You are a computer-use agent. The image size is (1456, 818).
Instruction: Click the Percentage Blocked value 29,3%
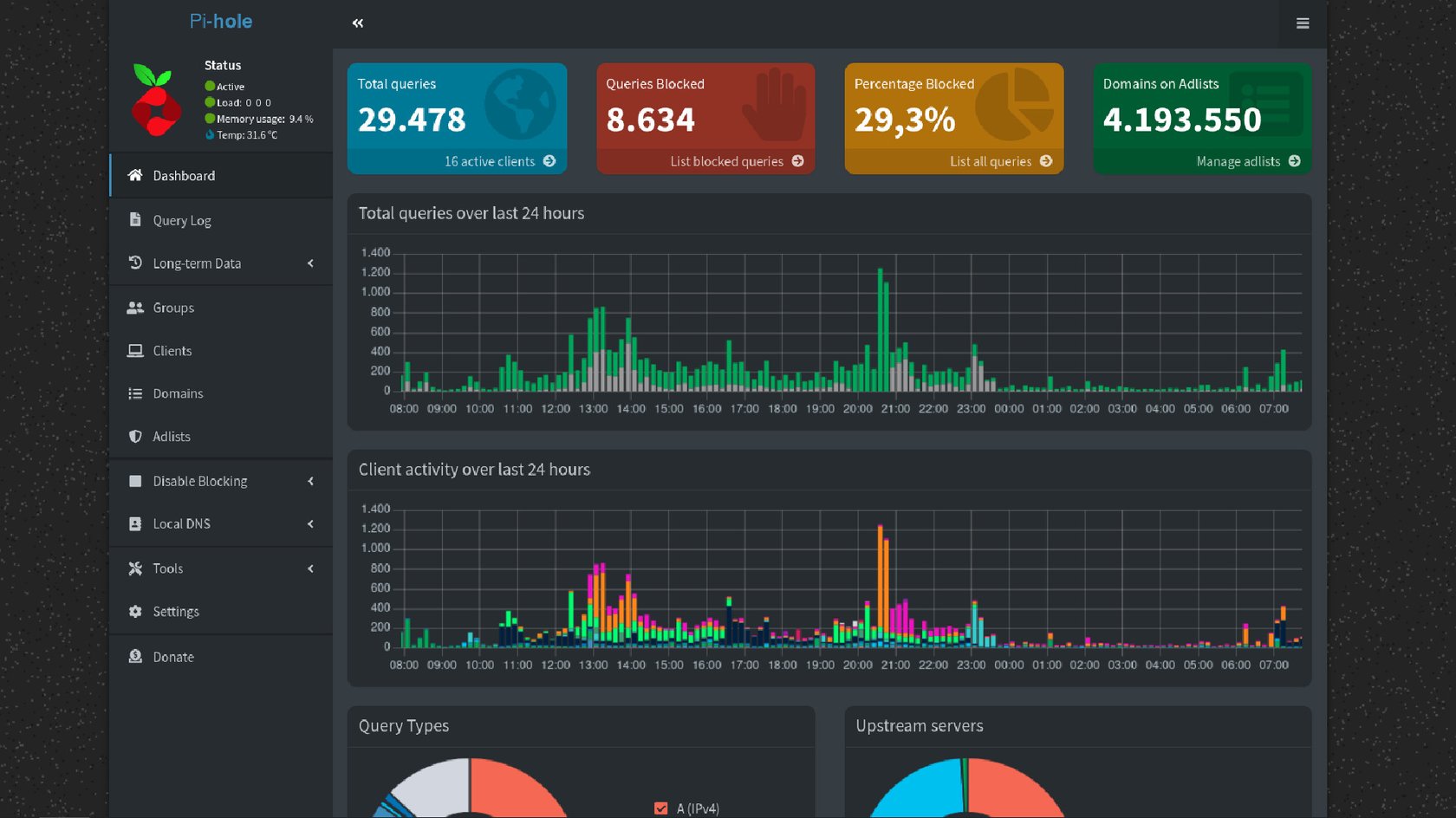pos(905,120)
